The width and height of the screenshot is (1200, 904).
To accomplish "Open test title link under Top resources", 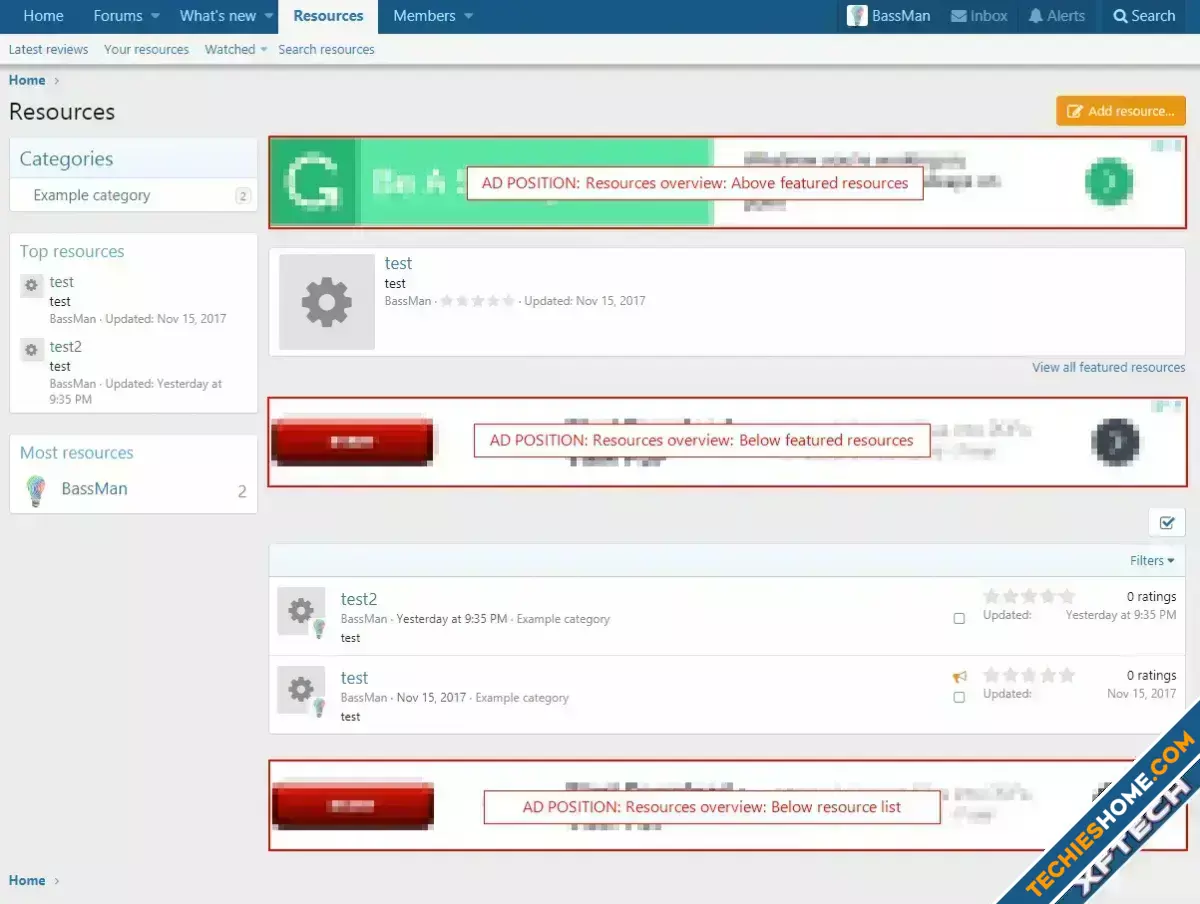I will pyautogui.click(x=62, y=282).
